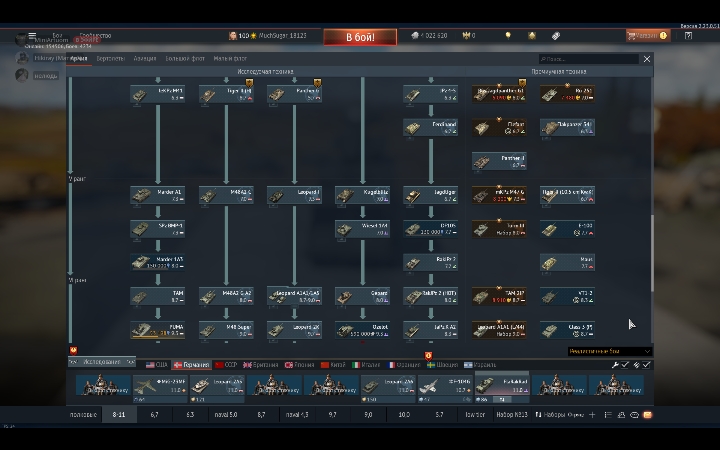Select the США nation tab

(157, 365)
